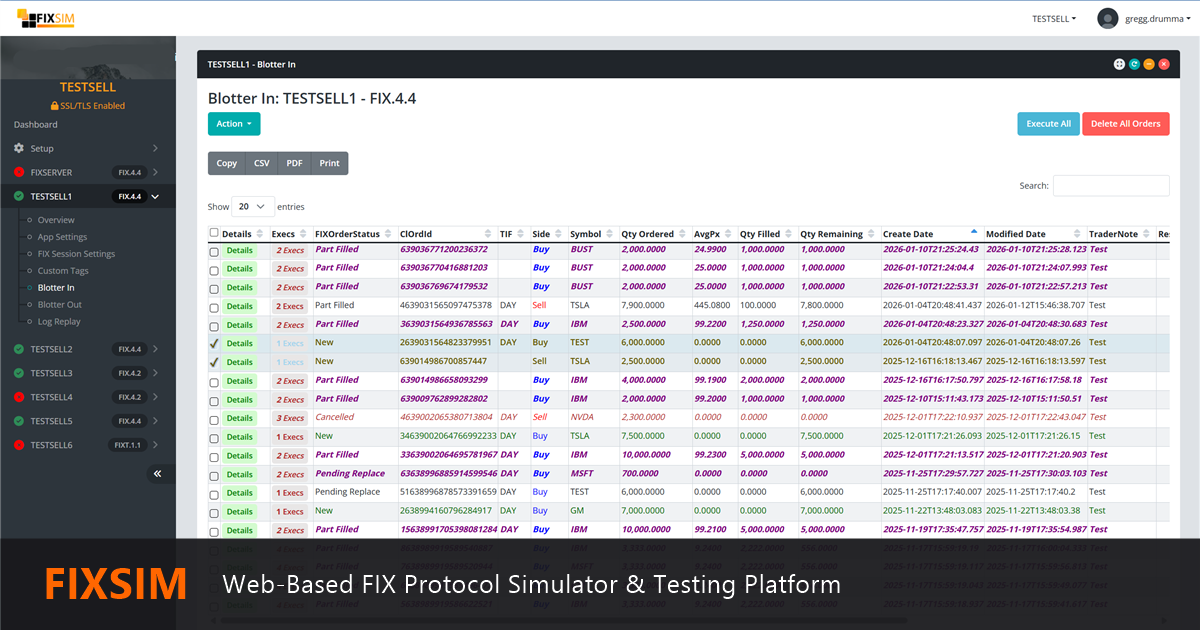Uncheck the row box for TEST order 2639031564823379951
The height and width of the screenshot is (630, 1200).
pos(214,344)
